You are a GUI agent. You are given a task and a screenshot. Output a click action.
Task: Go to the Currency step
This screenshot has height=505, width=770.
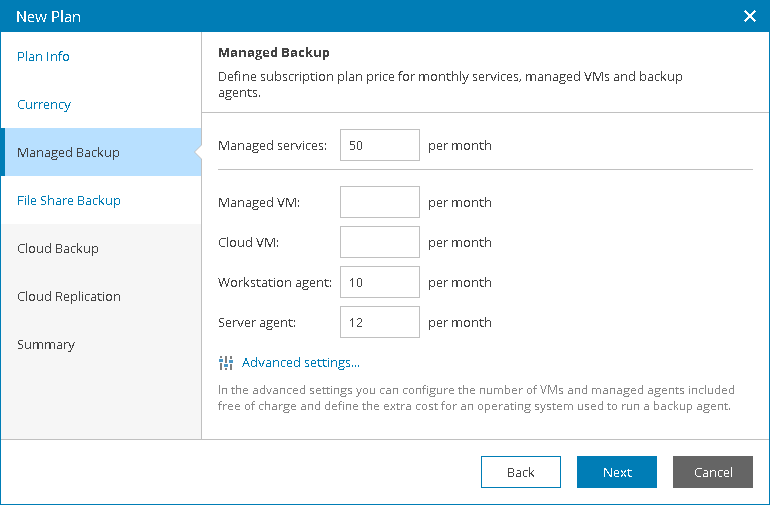[44, 105]
